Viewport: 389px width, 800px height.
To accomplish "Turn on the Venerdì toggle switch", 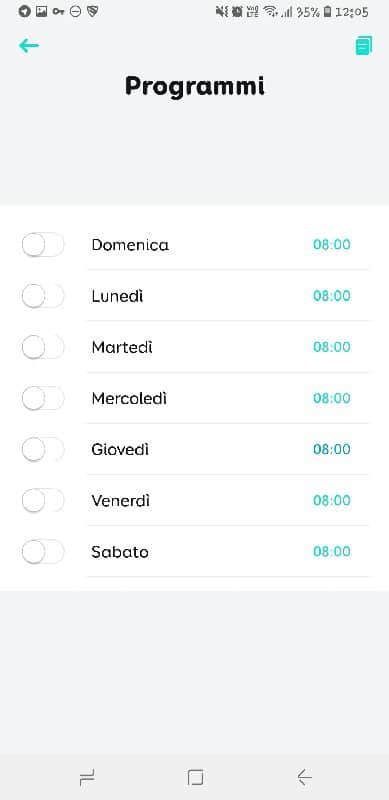I will (x=43, y=501).
